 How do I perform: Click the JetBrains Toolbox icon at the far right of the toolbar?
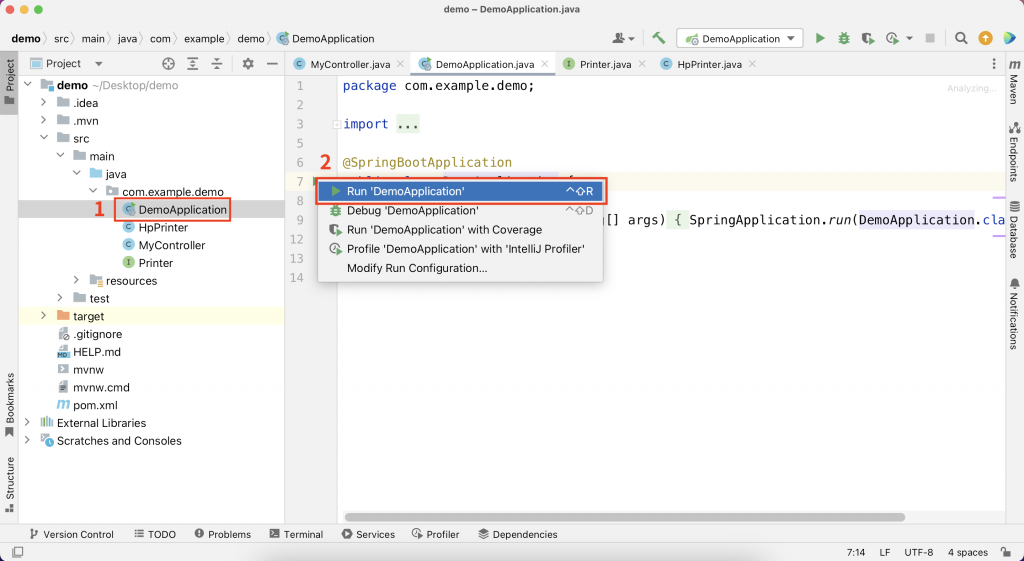(1009, 39)
